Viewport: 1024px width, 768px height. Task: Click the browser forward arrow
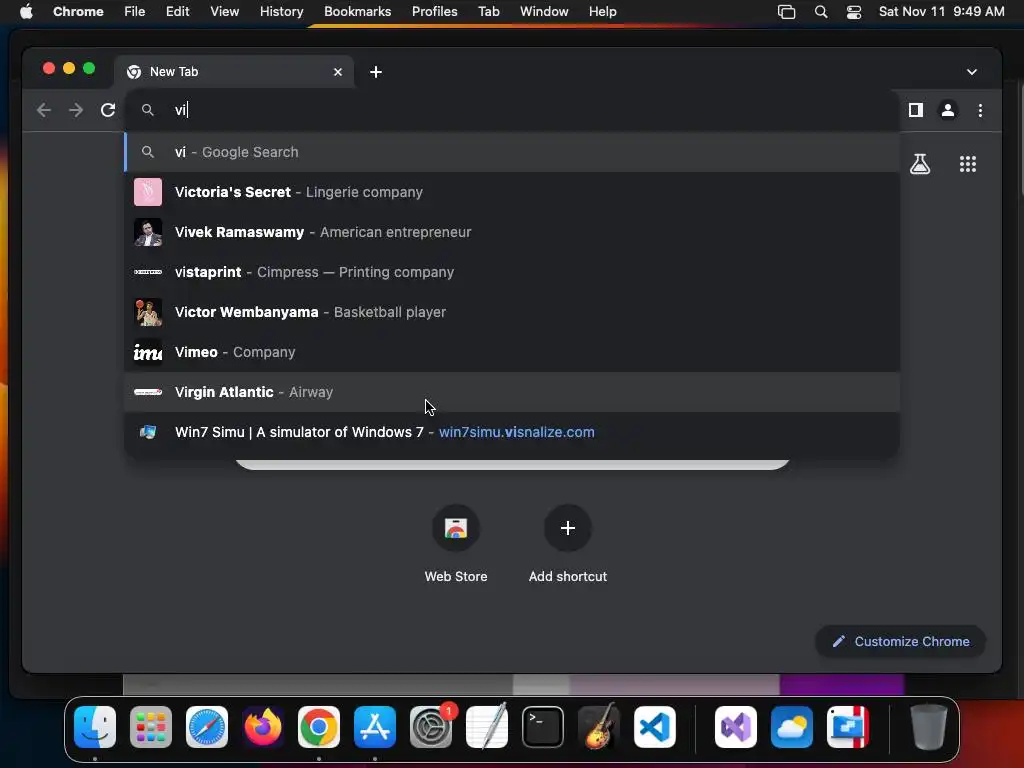tap(76, 110)
